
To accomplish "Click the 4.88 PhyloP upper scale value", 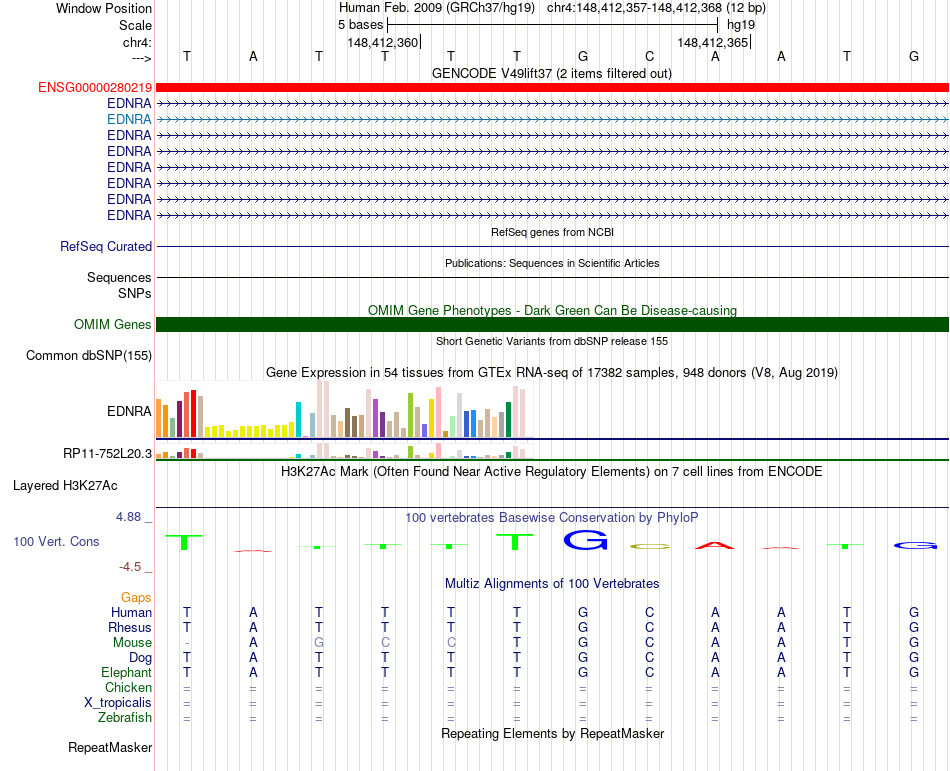I will pos(128,517).
